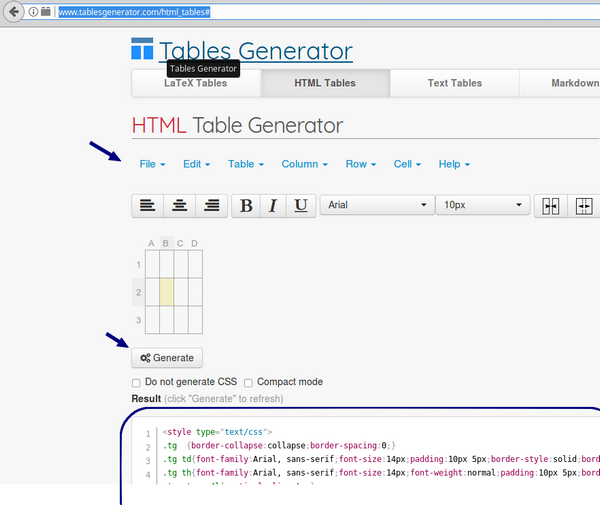Select cell A1 in the table grid
600x505 pixels.
152,264
